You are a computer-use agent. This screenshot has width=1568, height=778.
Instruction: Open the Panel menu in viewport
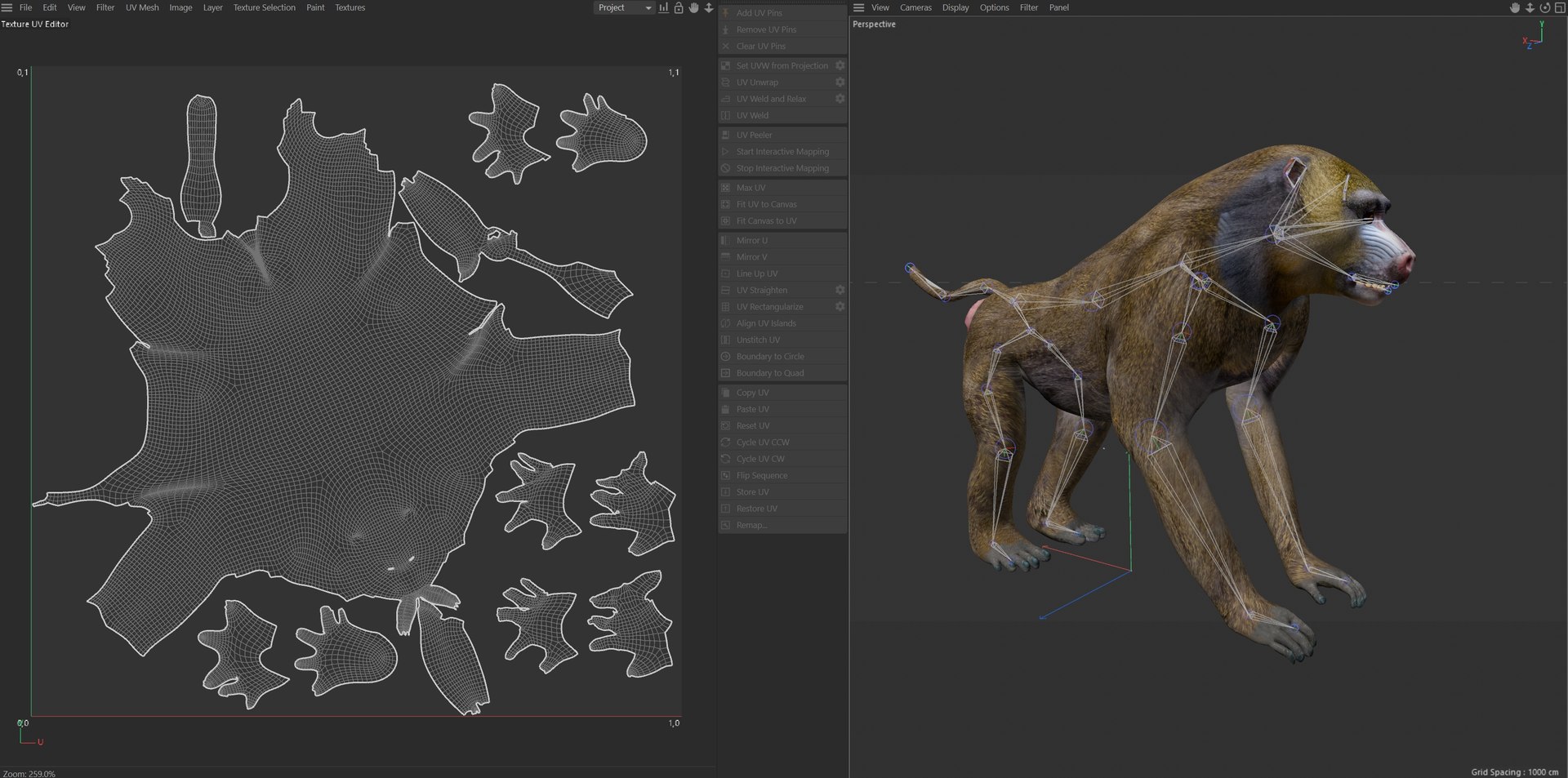coord(1059,7)
